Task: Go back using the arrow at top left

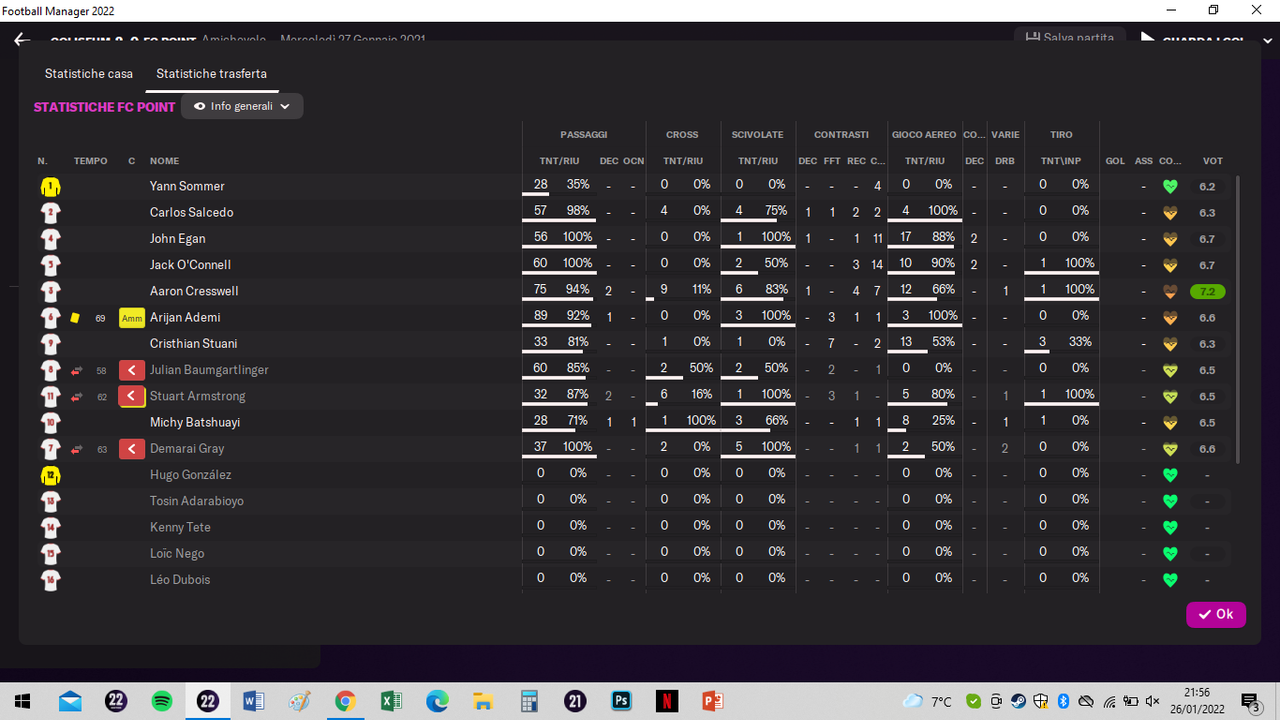Action: [22, 40]
